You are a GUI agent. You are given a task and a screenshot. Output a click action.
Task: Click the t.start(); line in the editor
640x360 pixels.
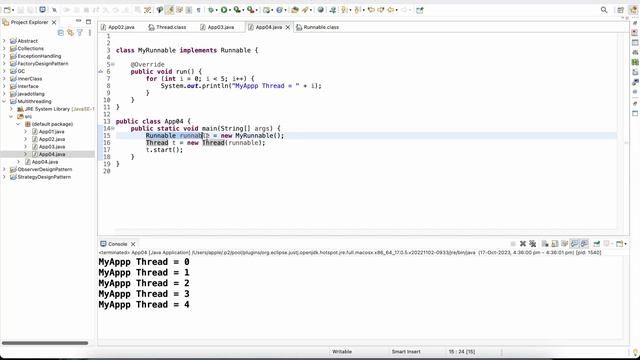(164, 150)
